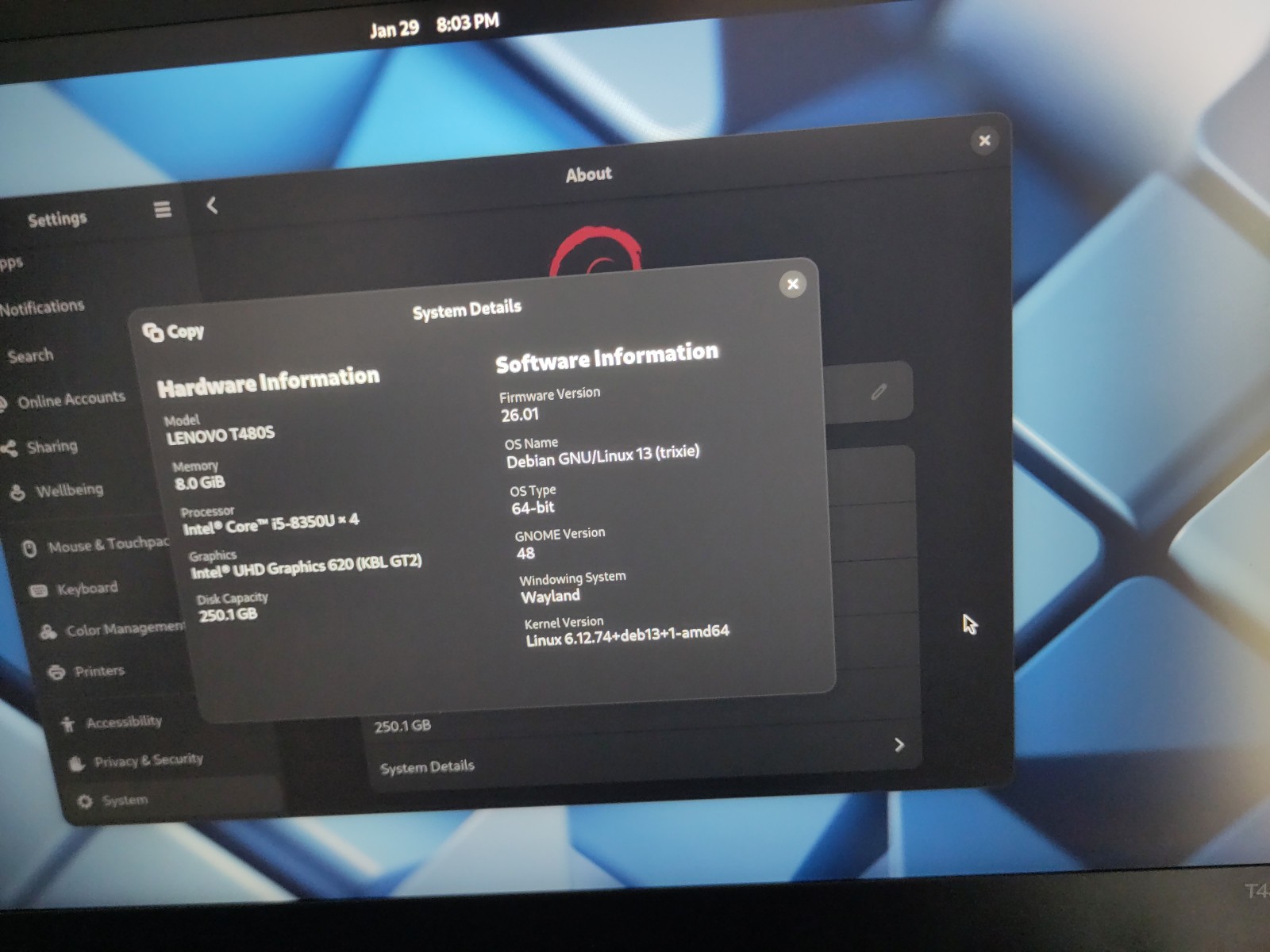Click the Software Information heading
1270x952 pixels.
pos(607,357)
